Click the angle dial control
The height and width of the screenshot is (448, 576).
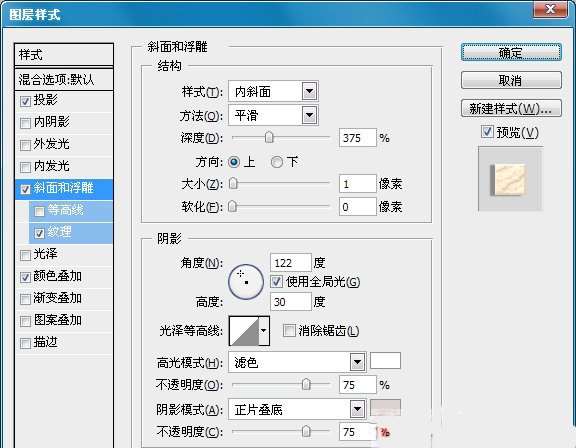click(x=246, y=282)
